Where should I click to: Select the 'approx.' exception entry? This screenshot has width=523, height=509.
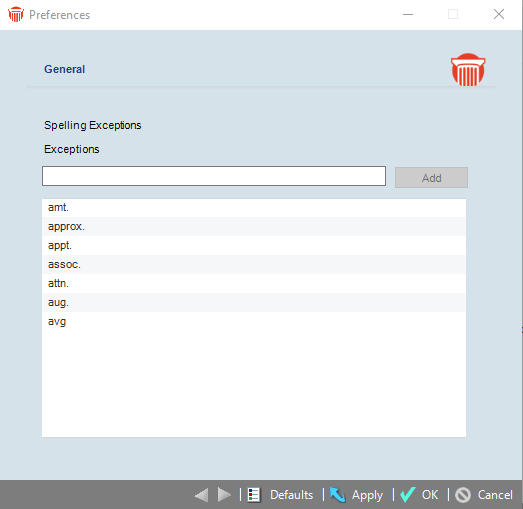[x=254, y=226]
